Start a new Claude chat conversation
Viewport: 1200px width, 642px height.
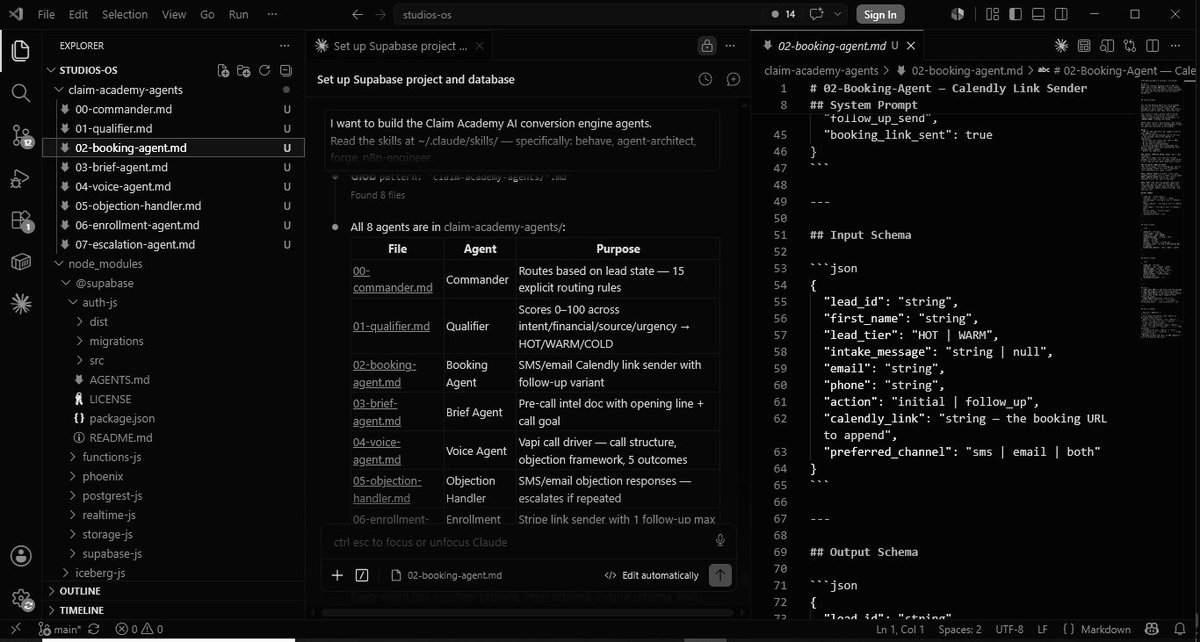[732, 79]
